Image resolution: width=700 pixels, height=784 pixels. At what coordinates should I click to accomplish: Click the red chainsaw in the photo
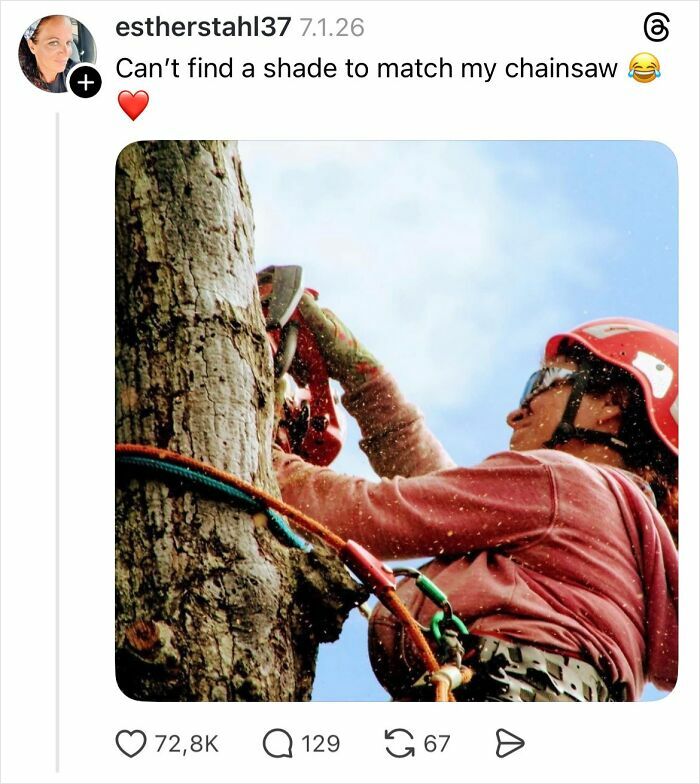click(x=300, y=370)
